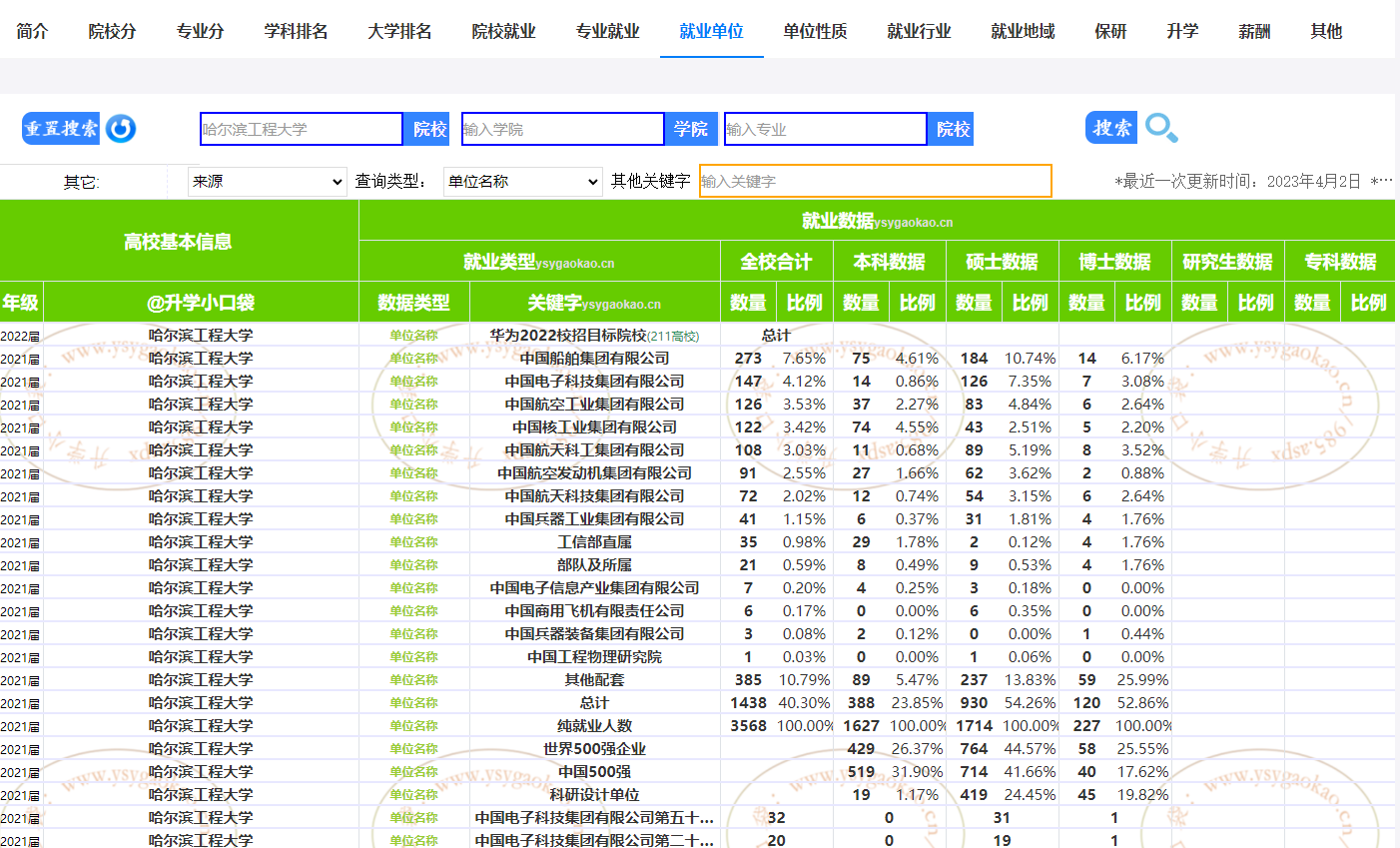Click the 硕士数据 column header
Image resolution: width=1400 pixels, height=848 pixels.
[x=1002, y=262]
